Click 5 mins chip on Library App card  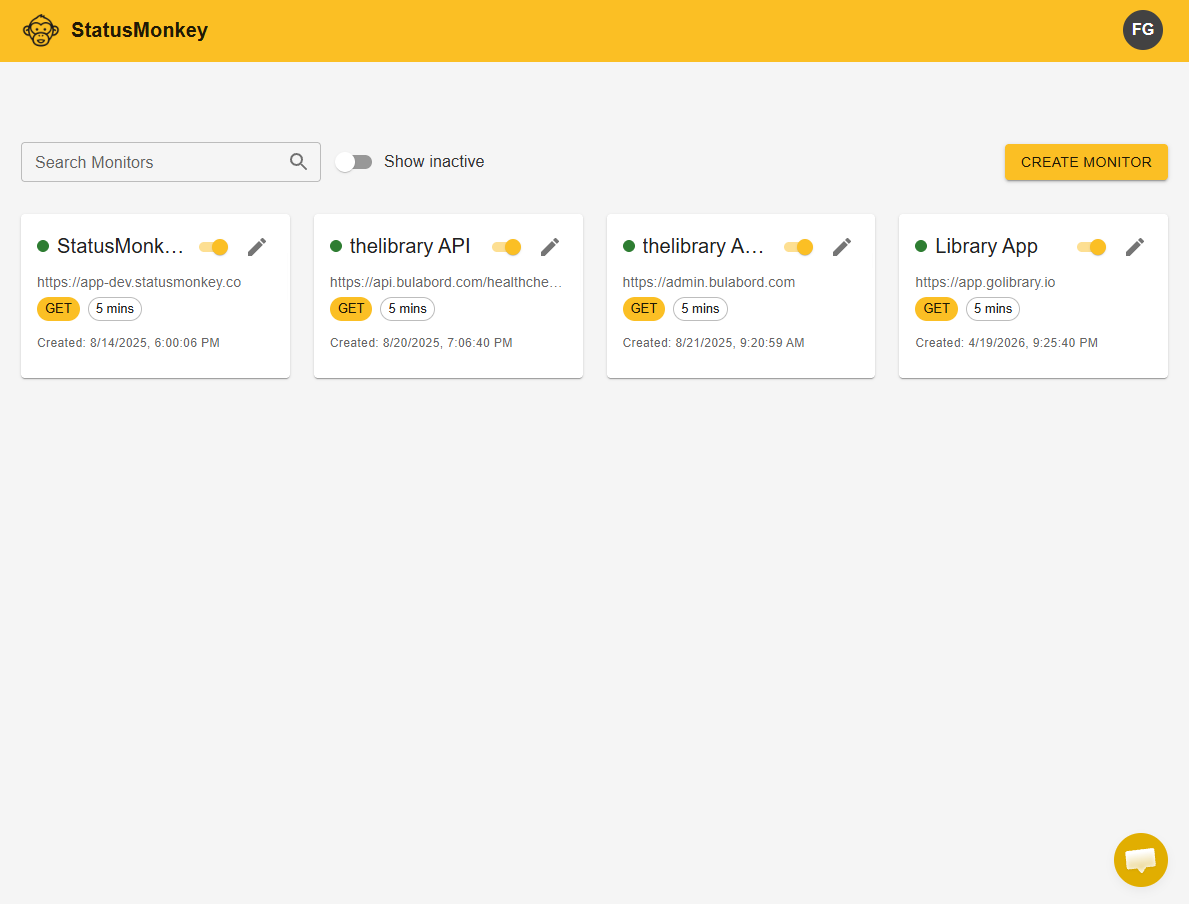click(x=993, y=309)
